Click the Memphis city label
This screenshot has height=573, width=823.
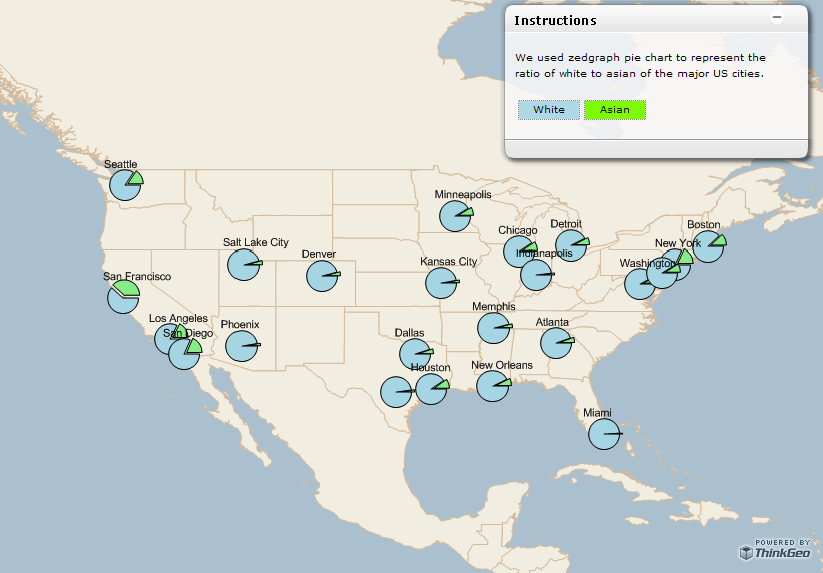pyautogui.click(x=493, y=306)
